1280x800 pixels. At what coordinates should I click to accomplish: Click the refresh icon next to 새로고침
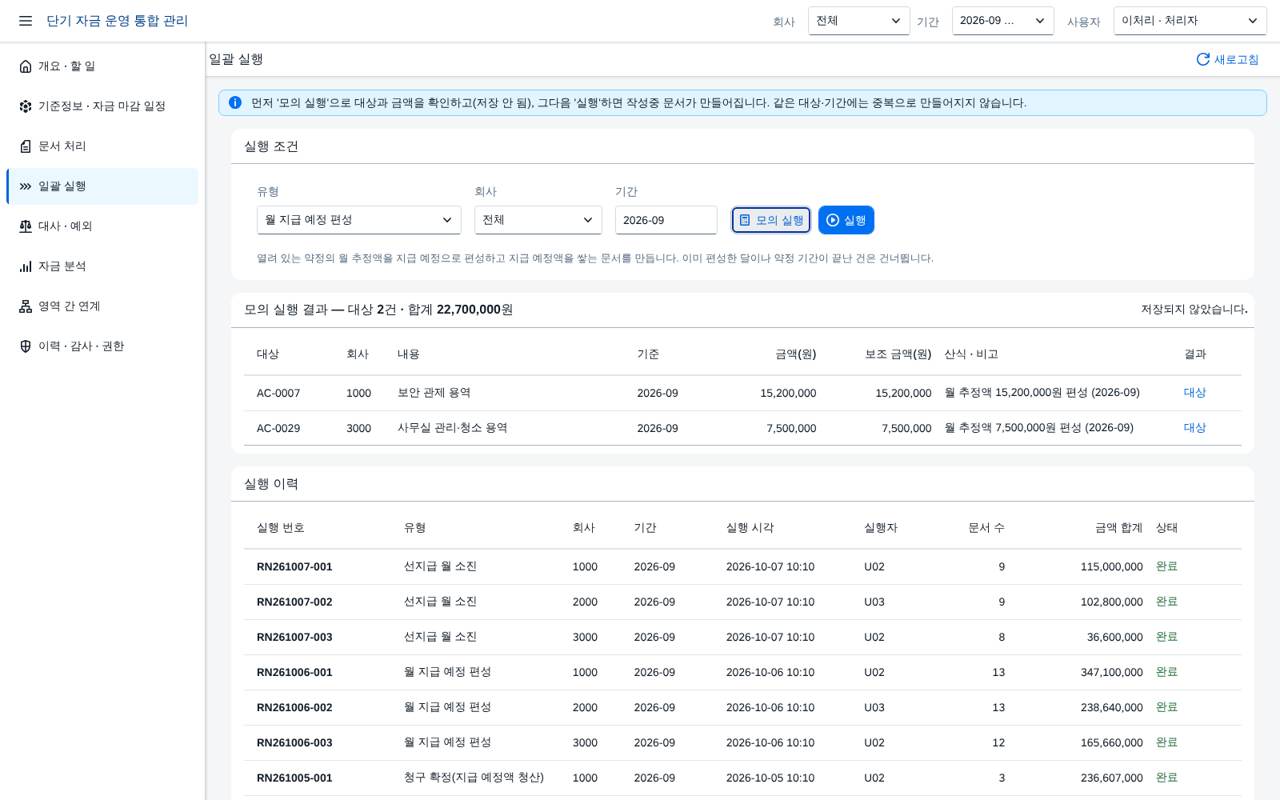point(1203,59)
